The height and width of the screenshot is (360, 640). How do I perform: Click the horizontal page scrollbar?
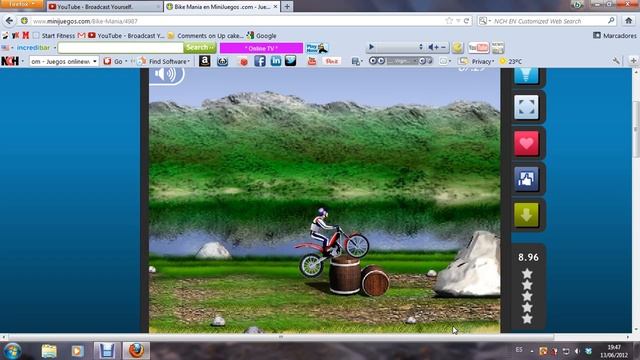click(x=281, y=337)
